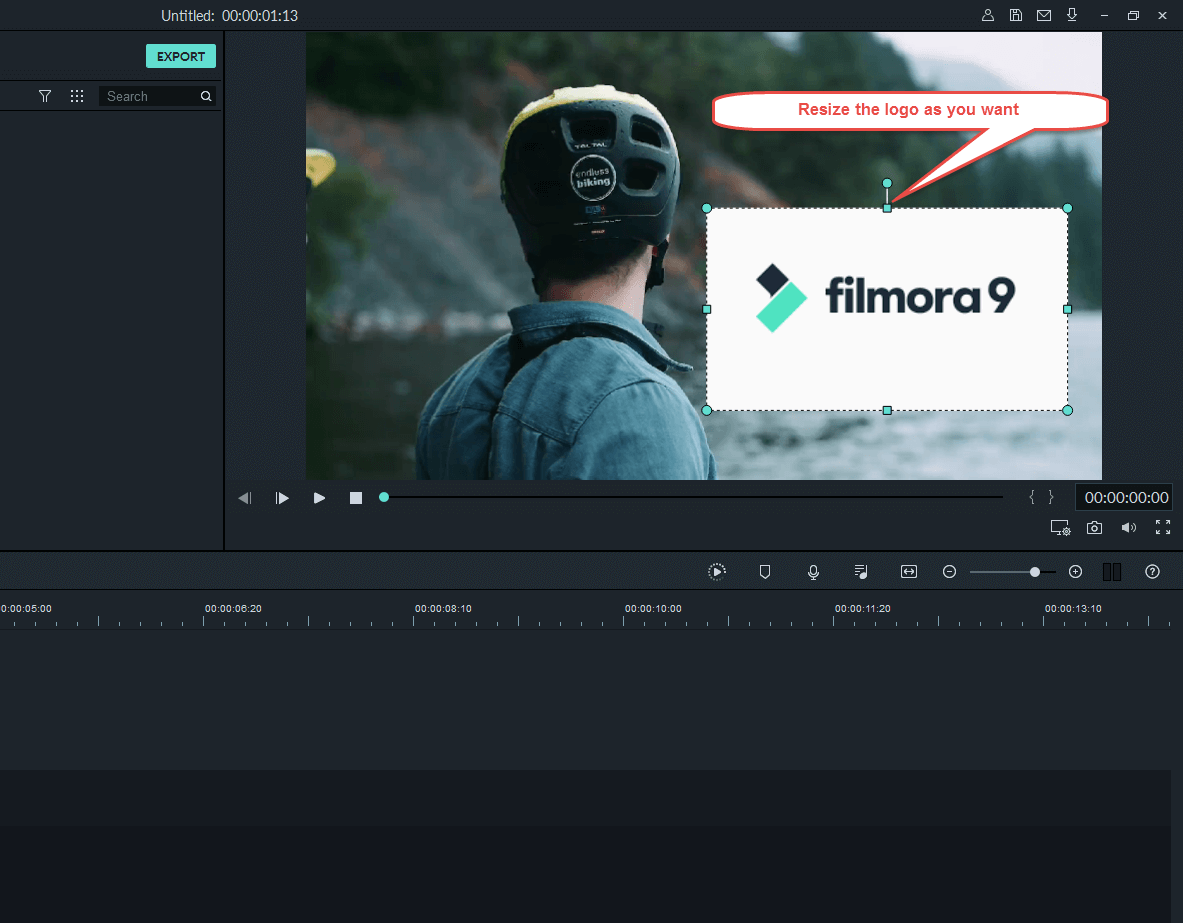
Task: Add a marker with shield icon
Action: tap(764, 571)
